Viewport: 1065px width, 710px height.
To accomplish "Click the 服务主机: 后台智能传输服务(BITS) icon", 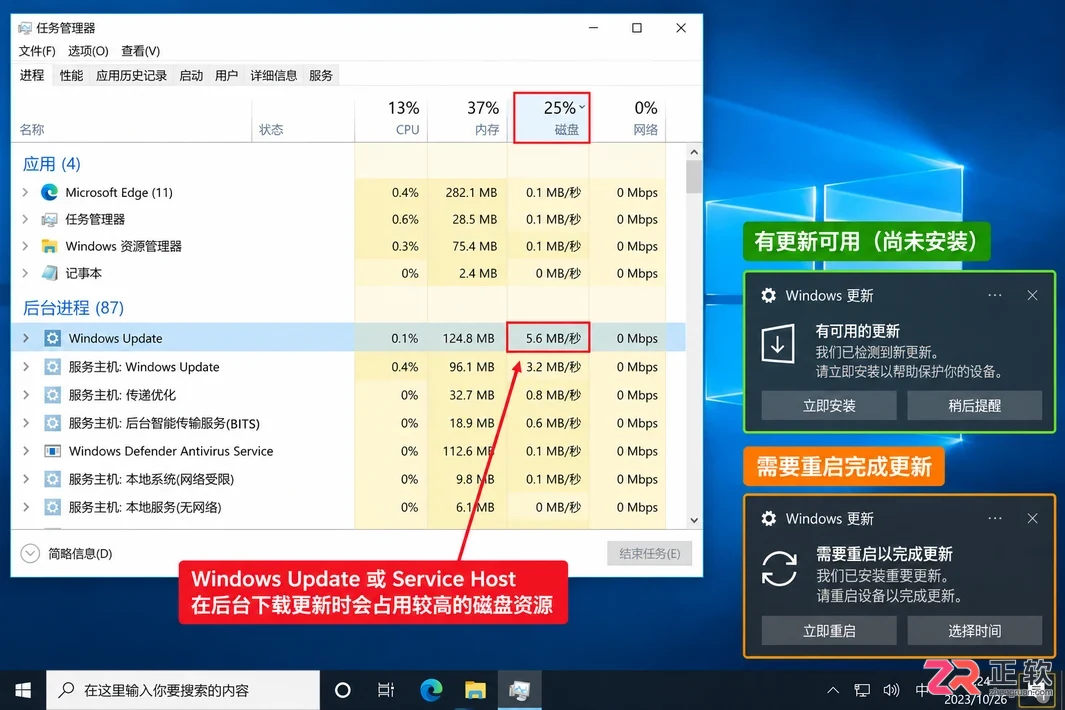I will pos(52,423).
